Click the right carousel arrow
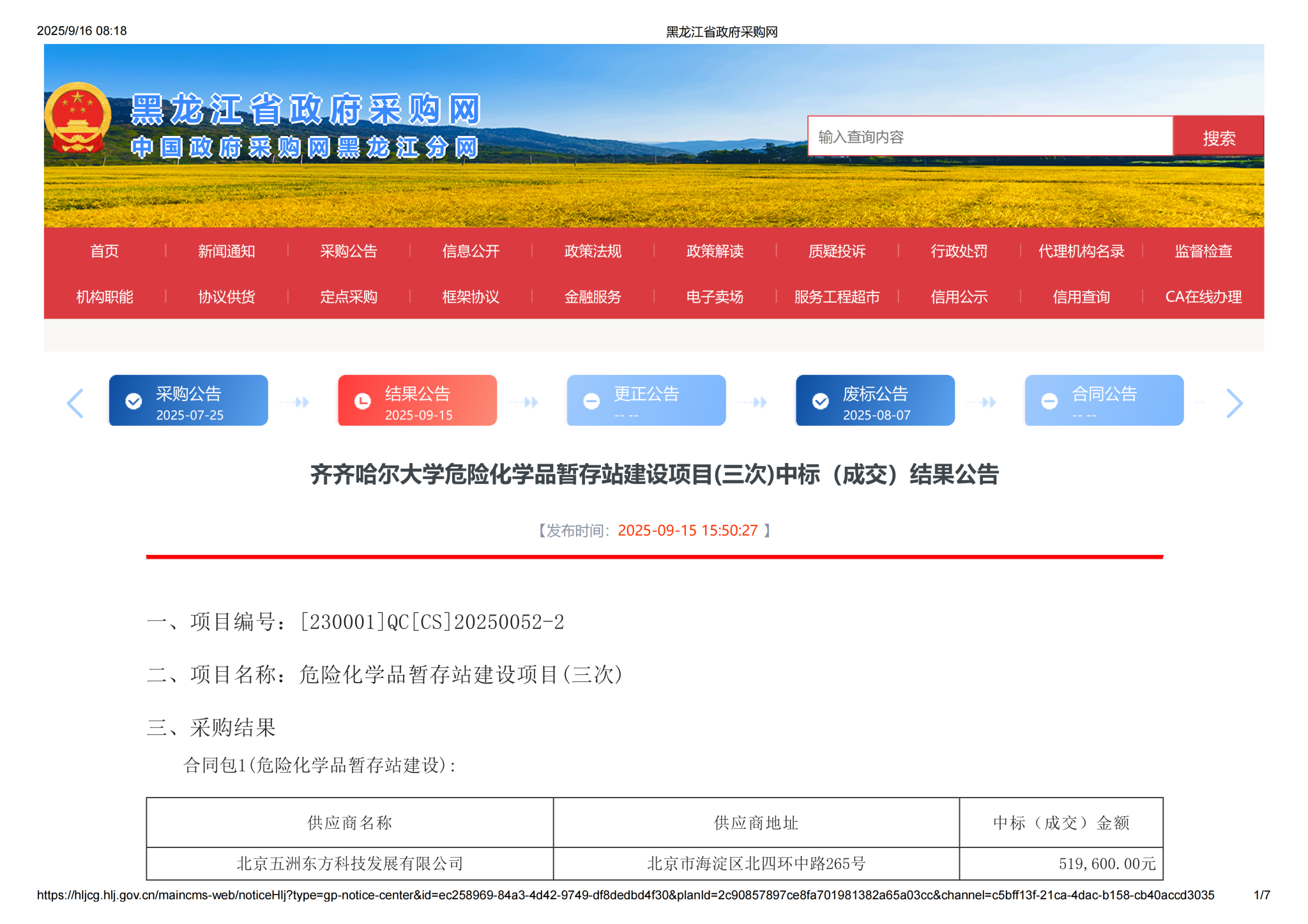This screenshot has height=924, width=1308. click(1234, 403)
